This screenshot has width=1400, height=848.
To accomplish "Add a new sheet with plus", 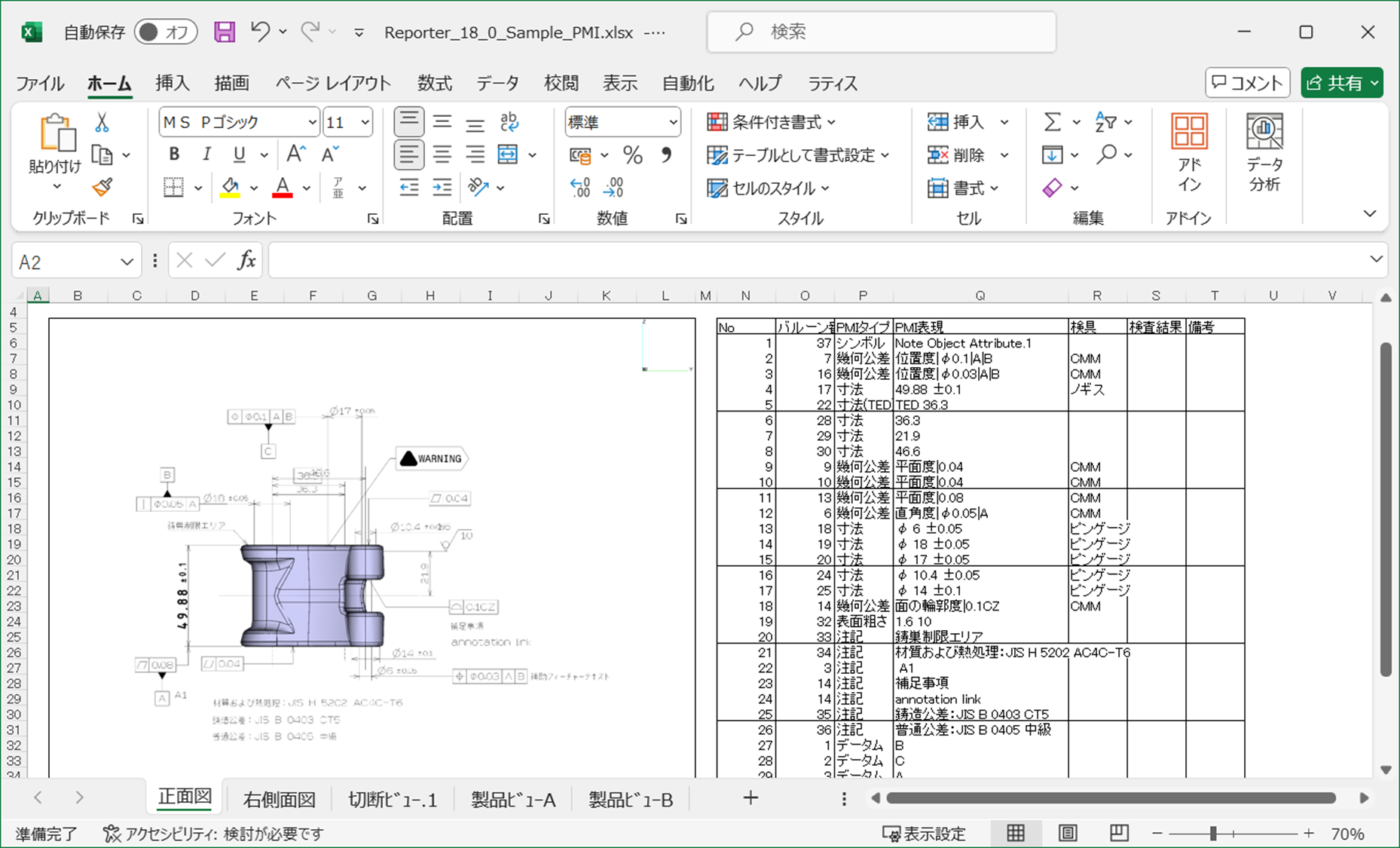I will point(750,798).
